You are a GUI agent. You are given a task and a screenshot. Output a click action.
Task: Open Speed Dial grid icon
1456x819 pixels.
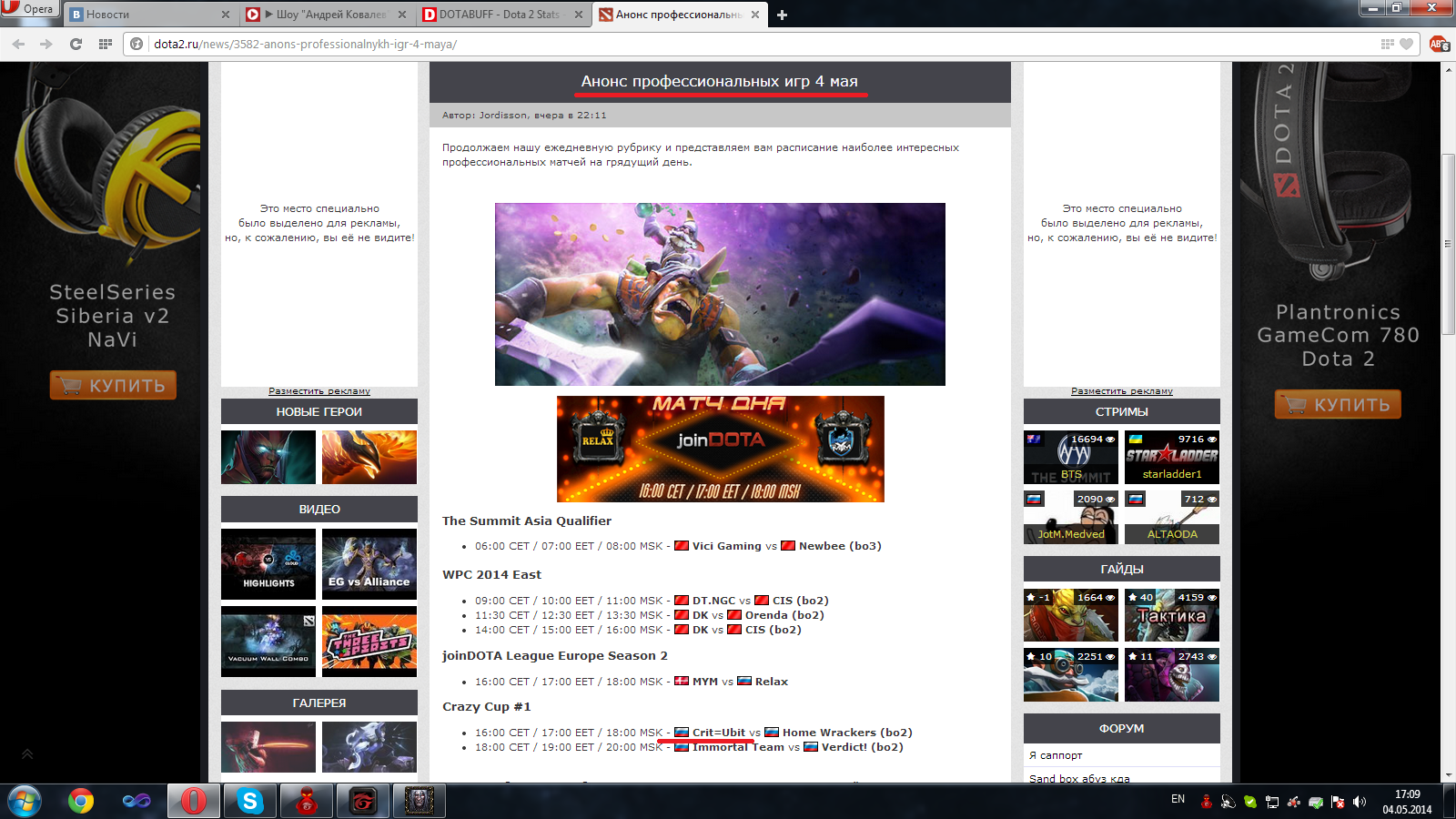pyautogui.click(x=106, y=44)
